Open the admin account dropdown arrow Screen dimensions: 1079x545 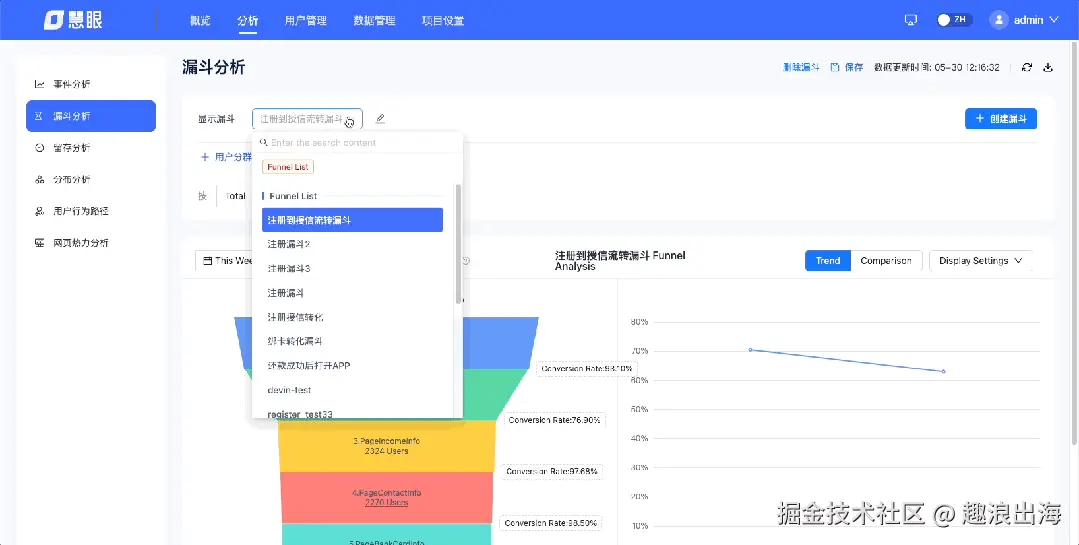click(1054, 20)
